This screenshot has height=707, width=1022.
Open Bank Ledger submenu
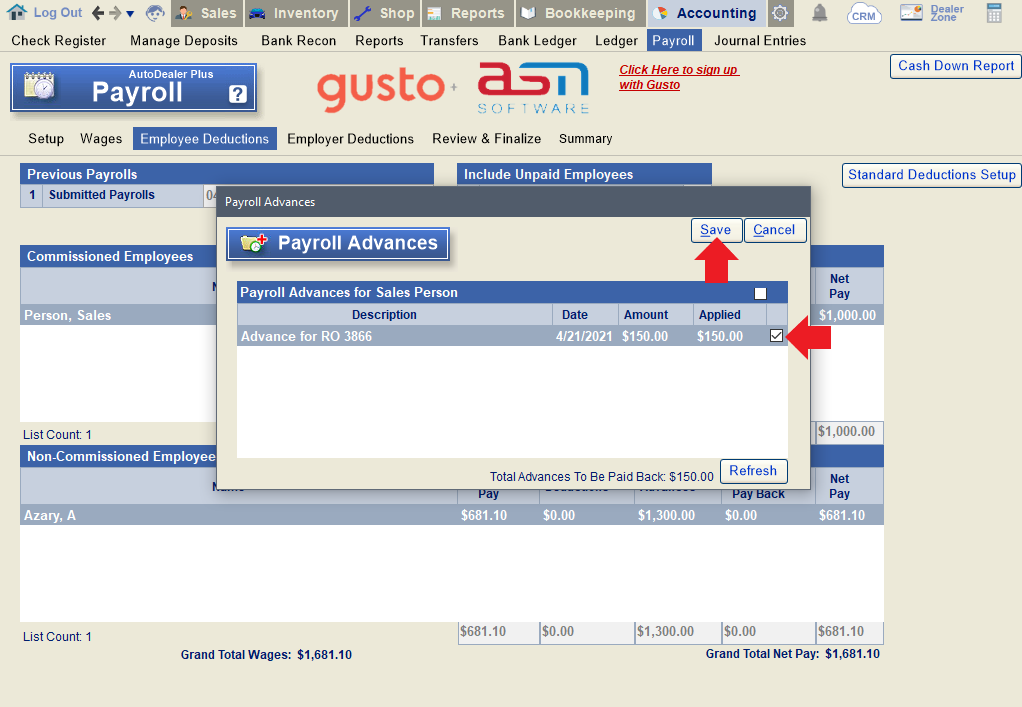tap(537, 40)
